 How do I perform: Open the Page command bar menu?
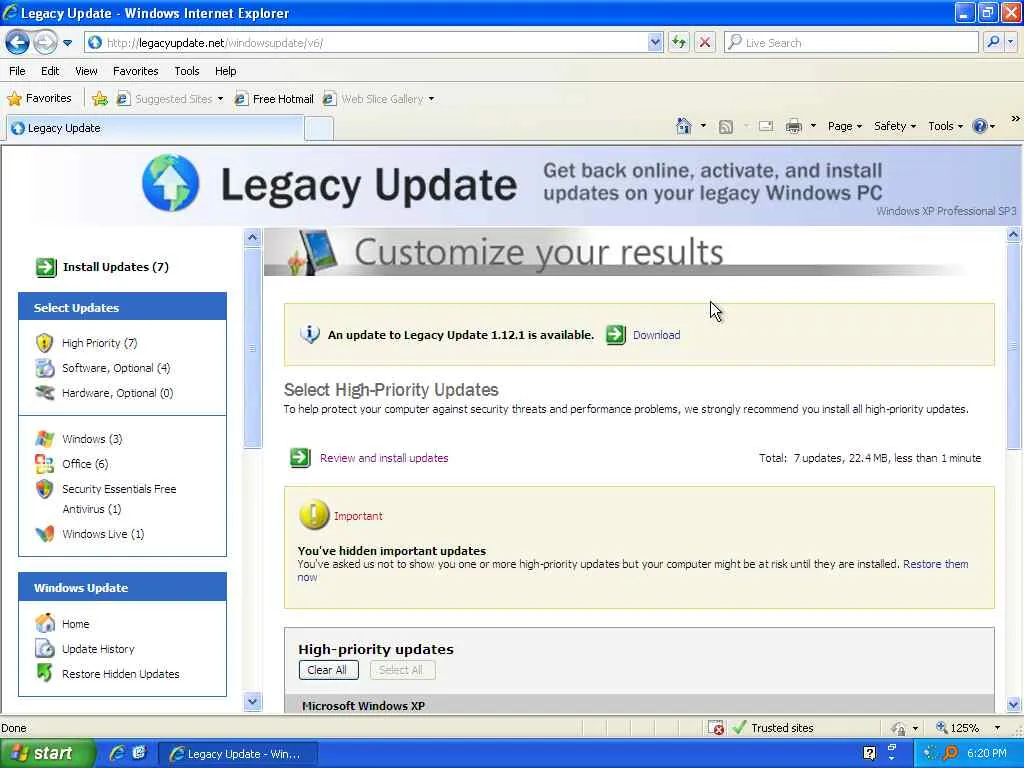(x=844, y=126)
